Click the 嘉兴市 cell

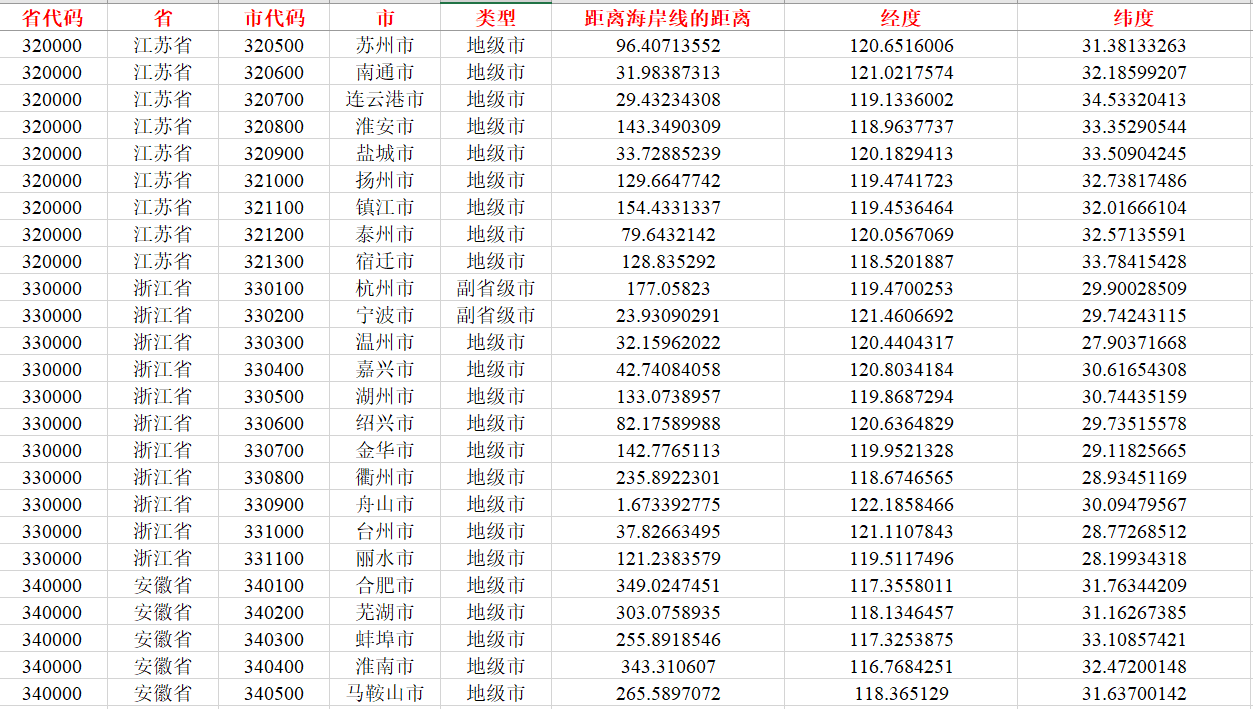(x=385, y=369)
